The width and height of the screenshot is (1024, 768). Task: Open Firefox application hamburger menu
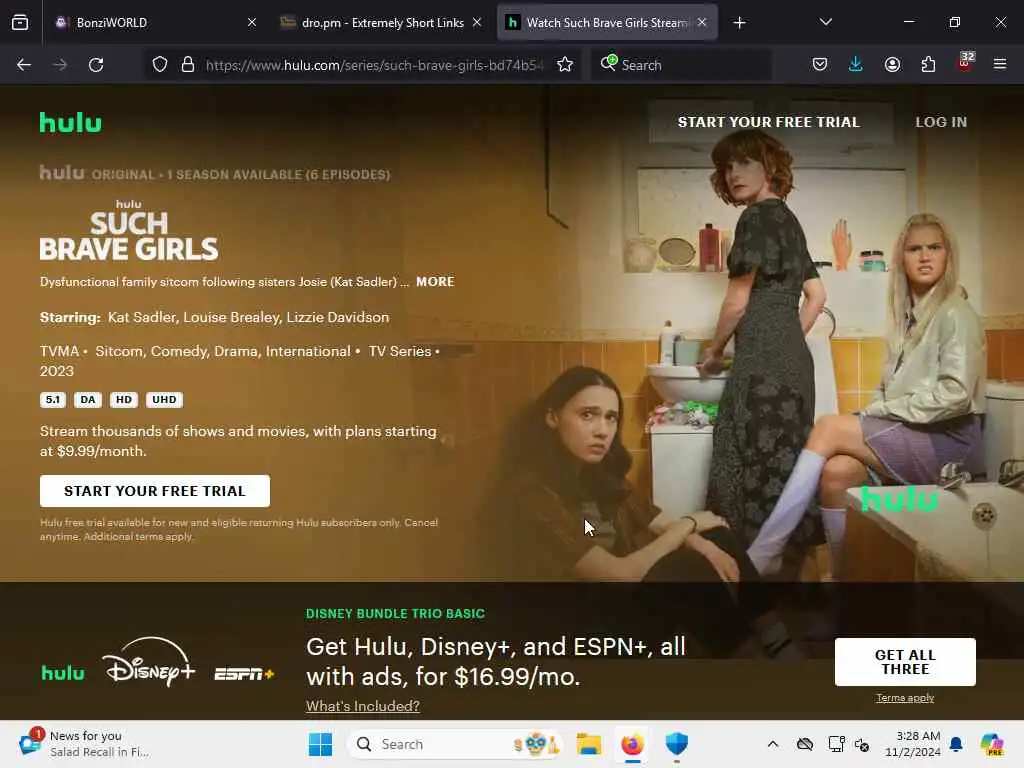[1000, 64]
